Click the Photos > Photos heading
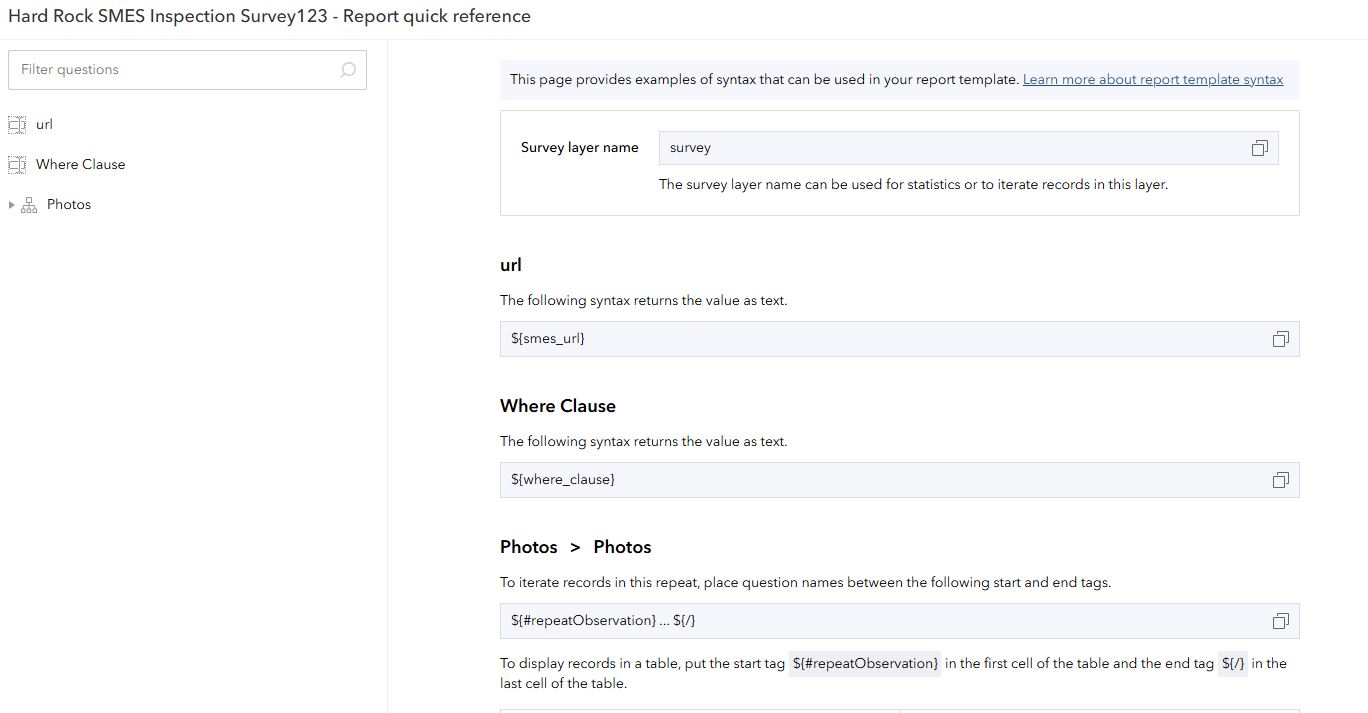The width and height of the screenshot is (1368, 713). click(575, 547)
